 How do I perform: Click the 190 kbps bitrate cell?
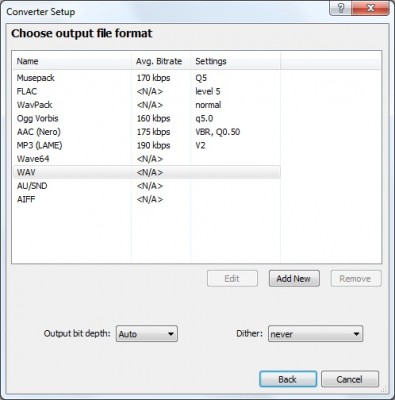[154, 145]
